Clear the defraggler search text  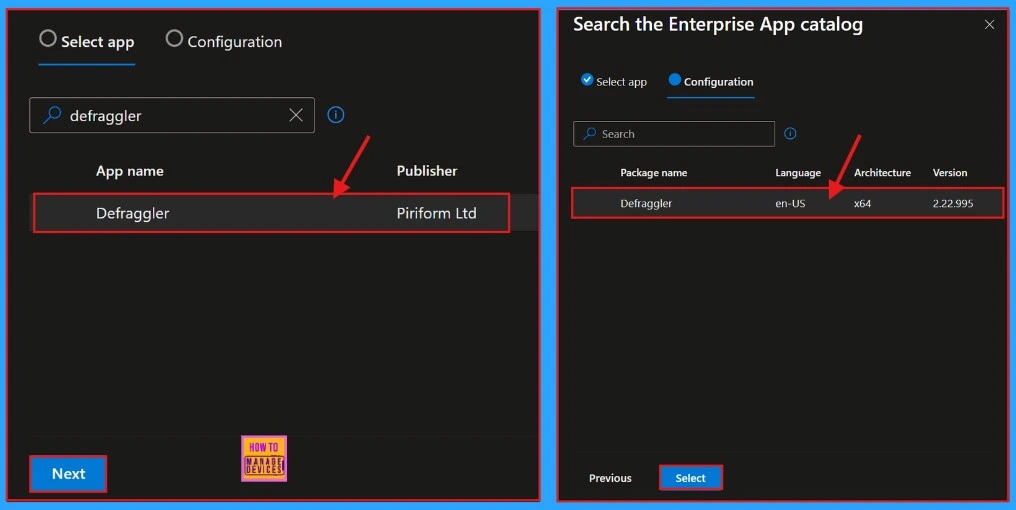point(296,115)
